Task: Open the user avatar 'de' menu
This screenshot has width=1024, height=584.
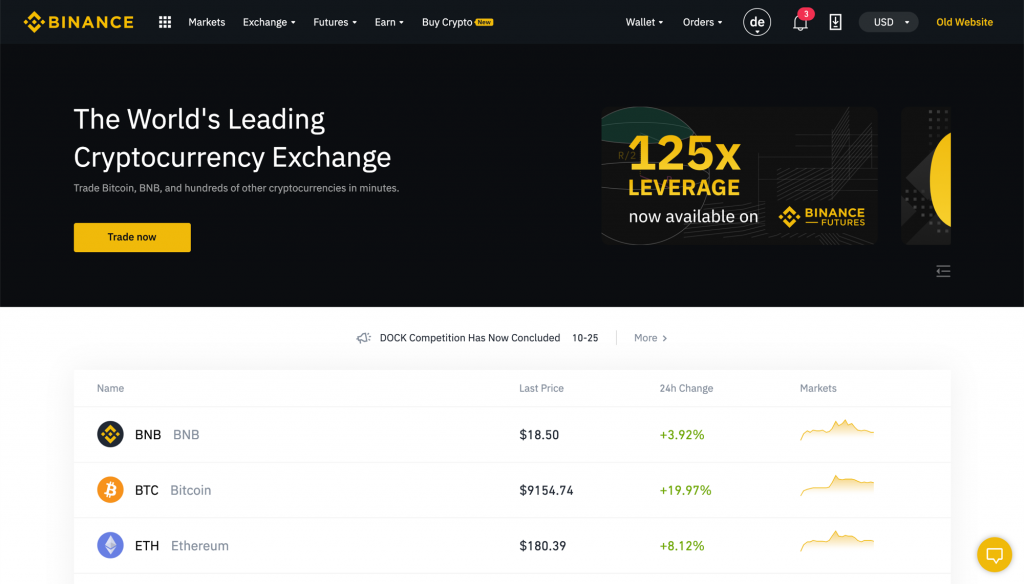Action: [757, 22]
